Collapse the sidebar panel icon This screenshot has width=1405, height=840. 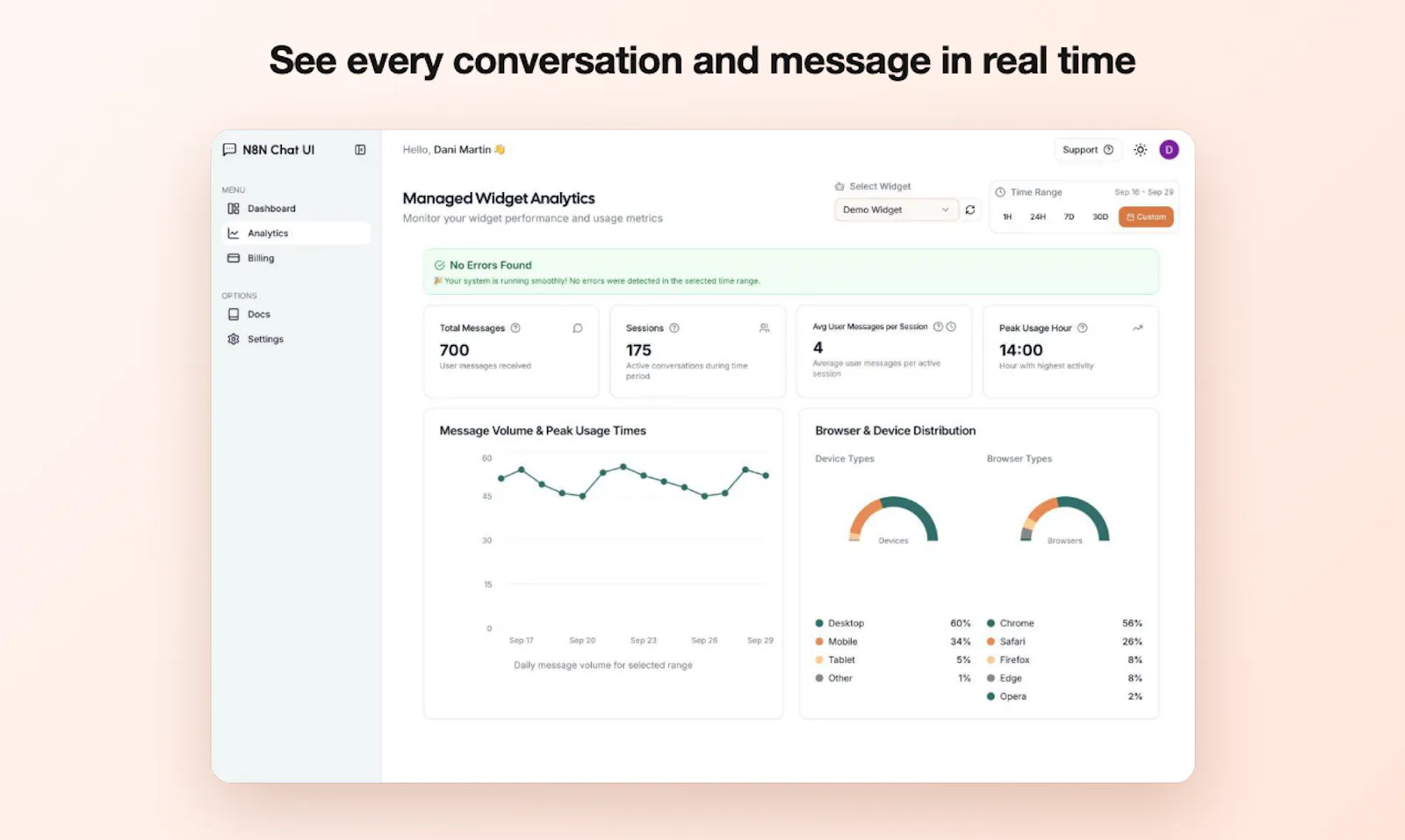click(x=360, y=150)
